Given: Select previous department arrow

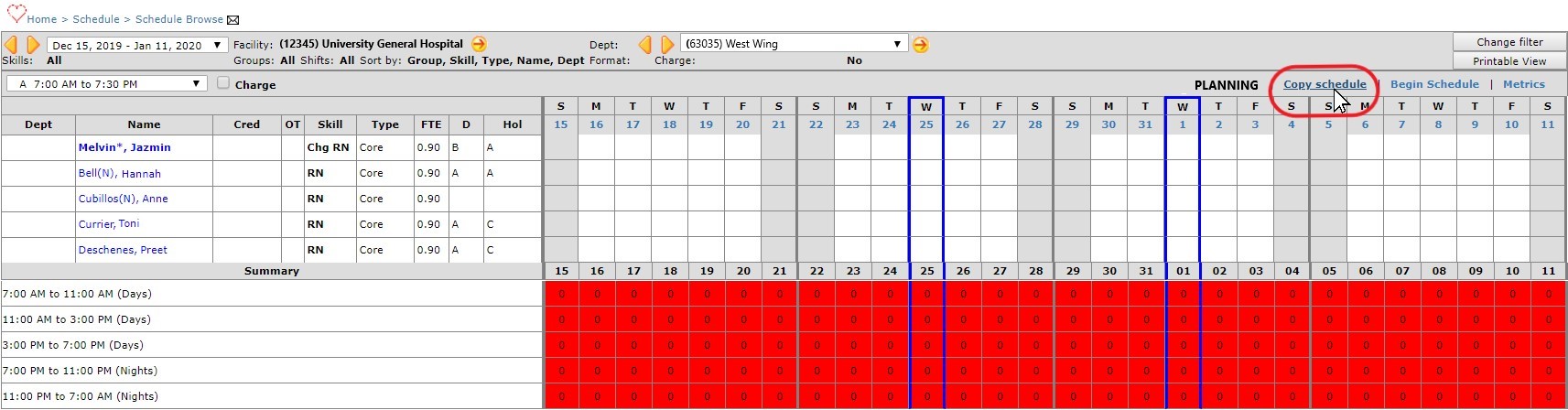Looking at the screenshot, I should click(x=645, y=45).
